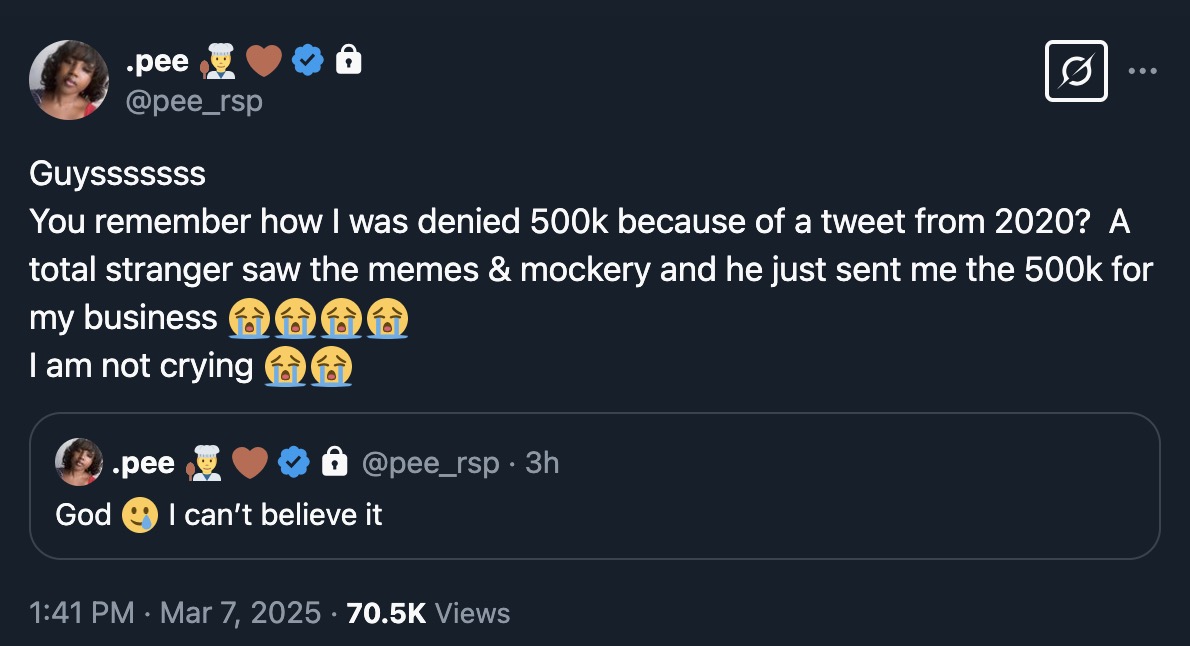Image resolution: width=1190 pixels, height=646 pixels.
Task: Click the brown heart emoji in the header name
Action: coord(265,62)
